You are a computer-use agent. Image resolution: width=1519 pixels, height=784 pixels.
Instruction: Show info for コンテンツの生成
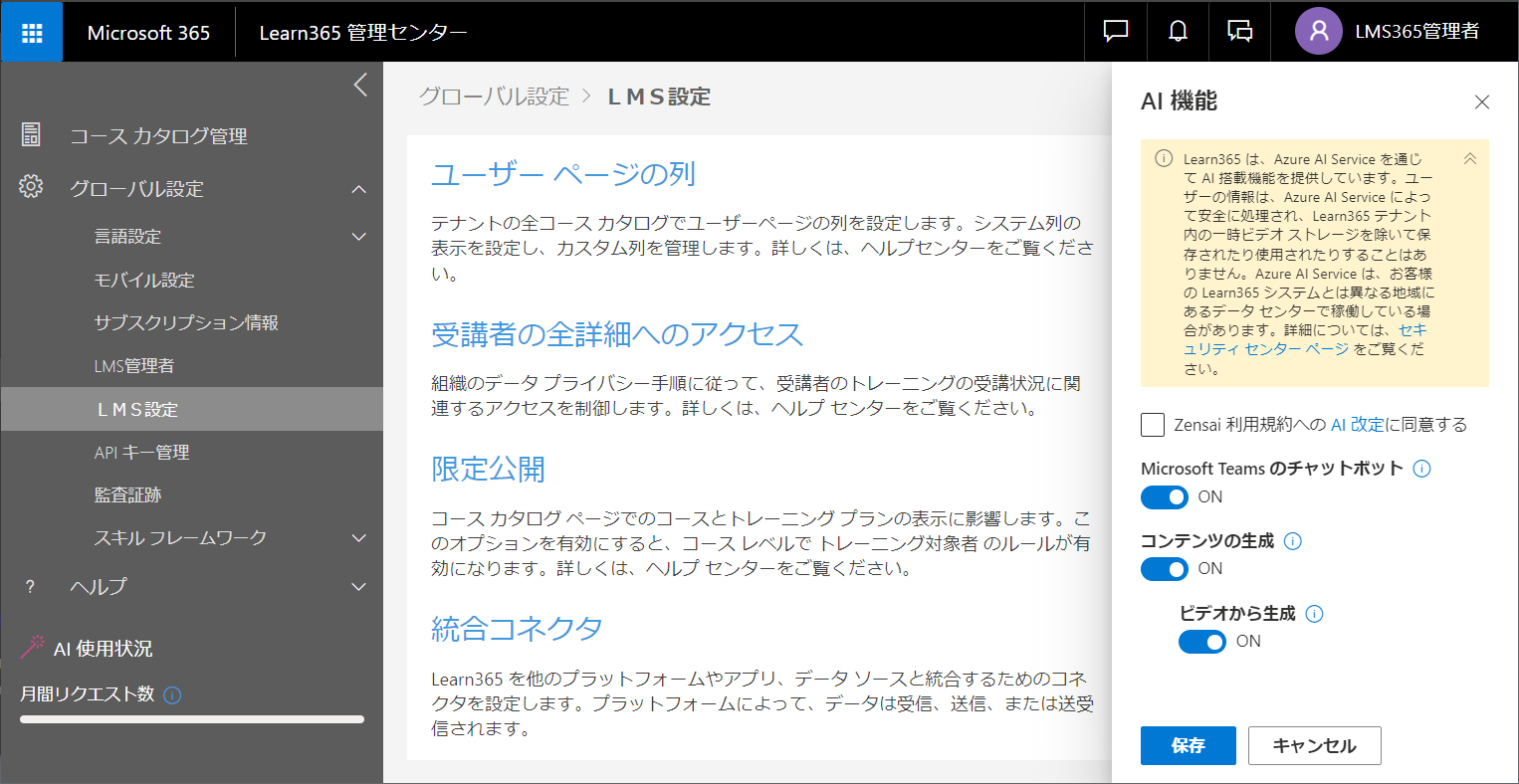[1292, 541]
